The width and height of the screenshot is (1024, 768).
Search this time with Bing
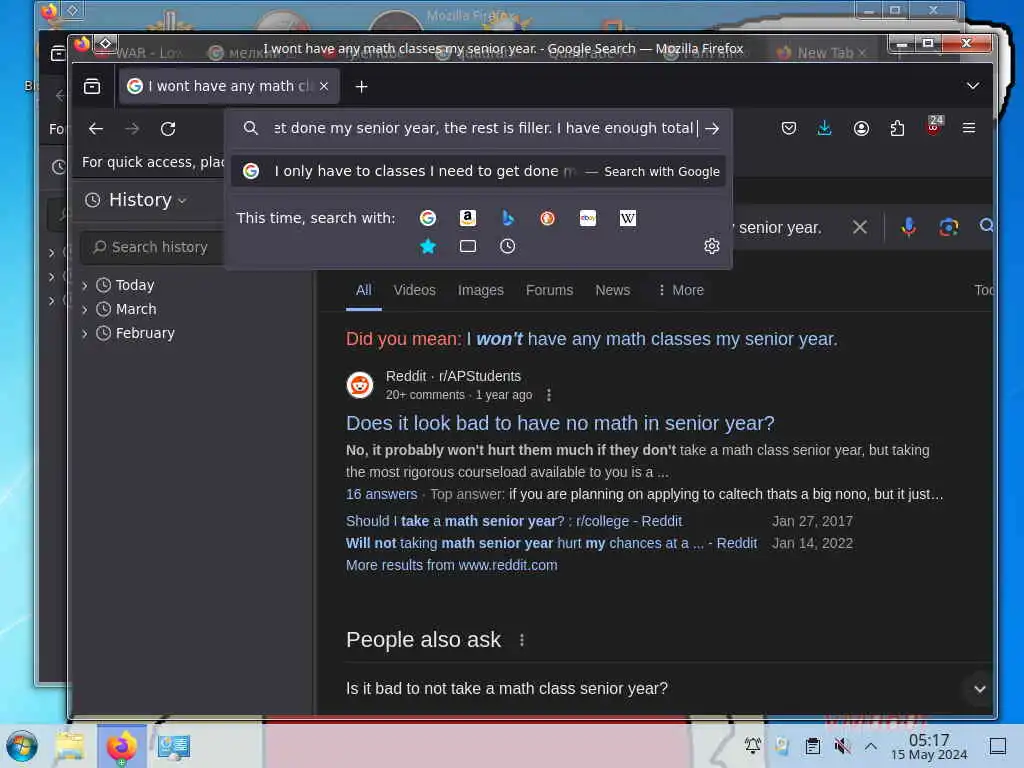click(507, 218)
